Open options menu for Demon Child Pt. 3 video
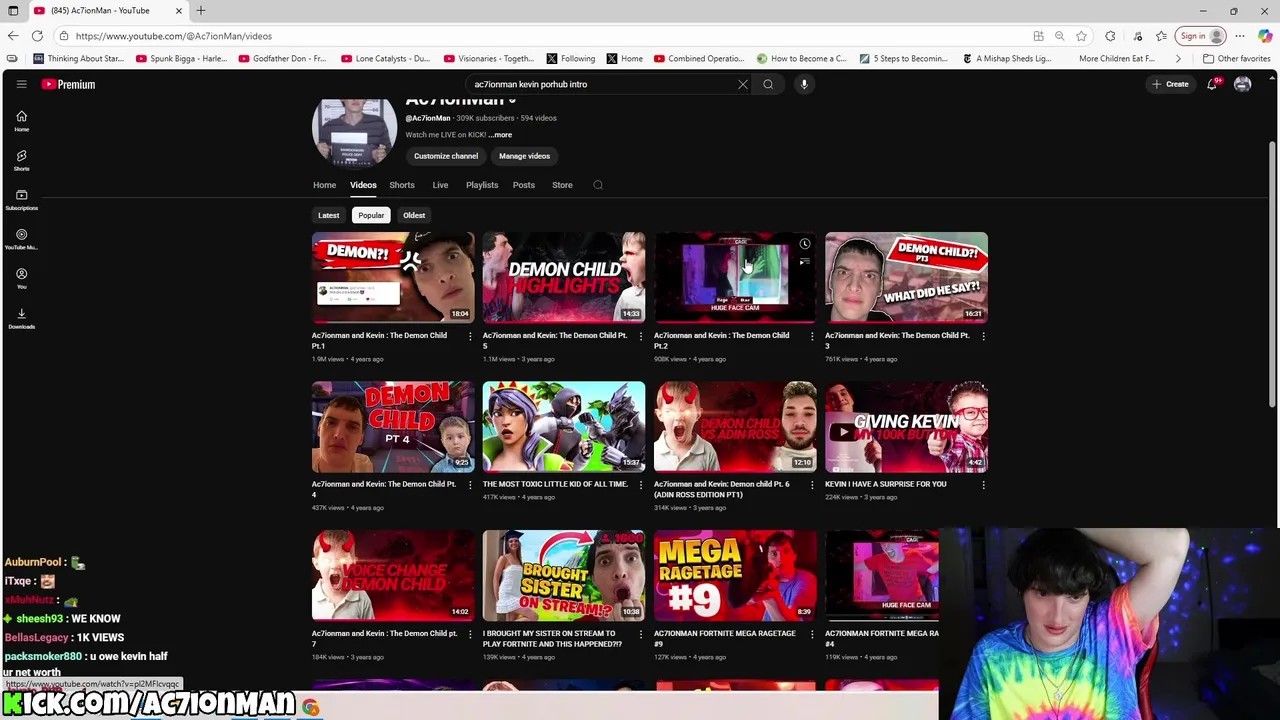This screenshot has height=720, width=1280. coord(983,336)
